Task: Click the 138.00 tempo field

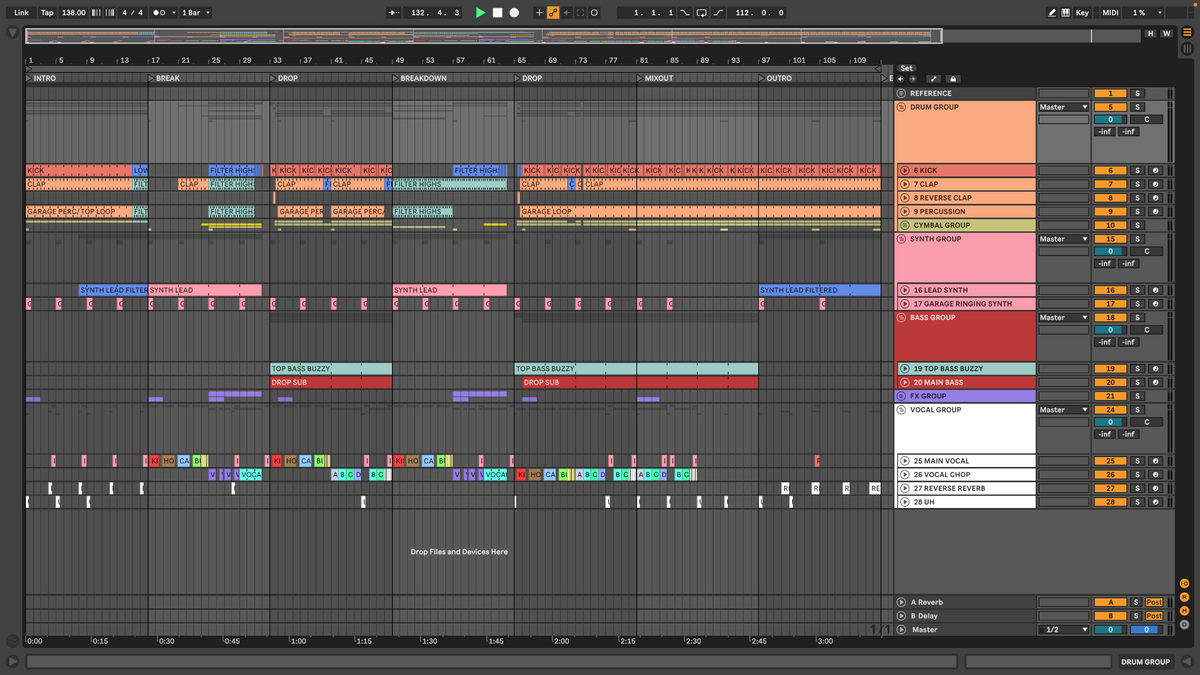Action: coord(72,12)
